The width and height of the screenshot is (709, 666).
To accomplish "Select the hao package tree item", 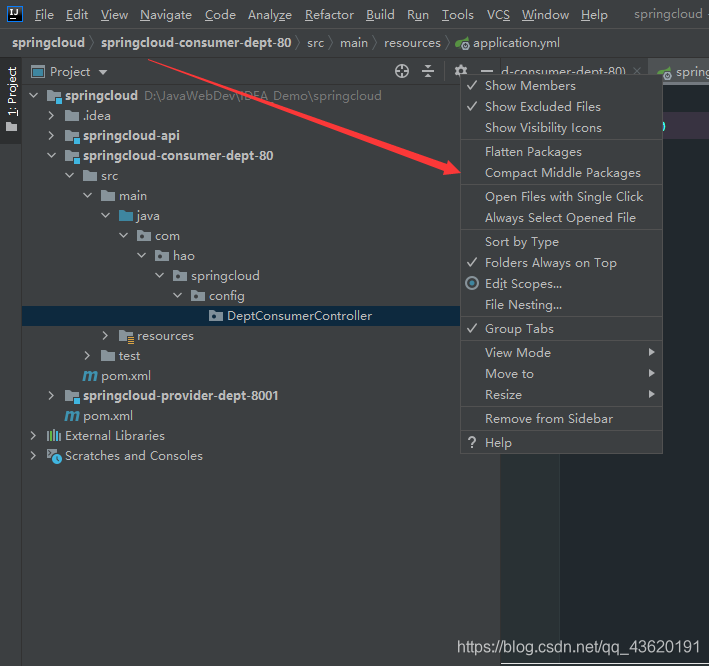I will [x=183, y=256].
